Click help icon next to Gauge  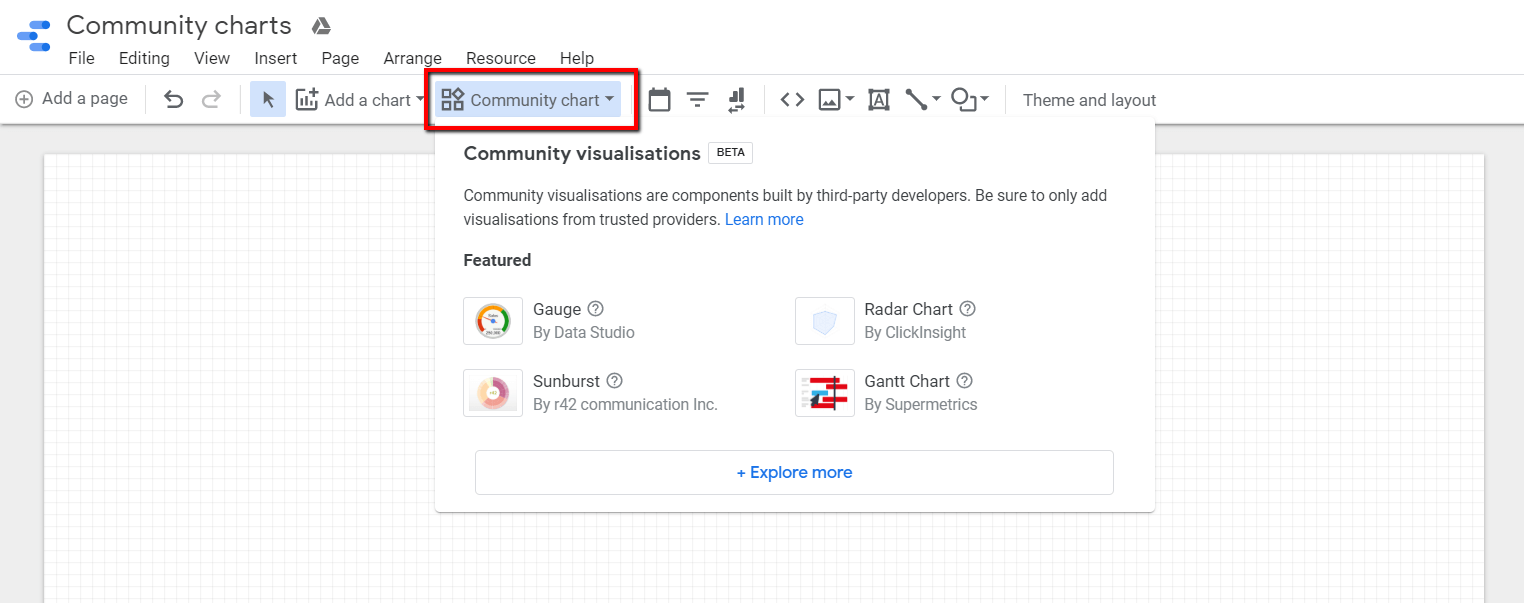tap(596, 309)
